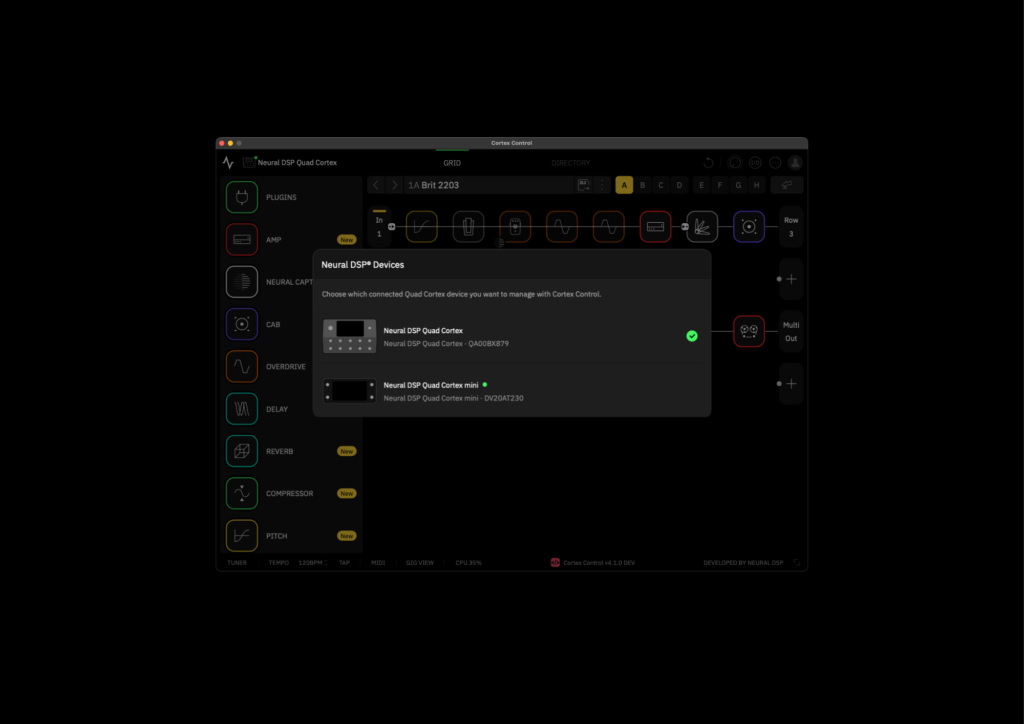Activate scene D
Screen dimensions: 1024x724
click(x=679, y=185)
